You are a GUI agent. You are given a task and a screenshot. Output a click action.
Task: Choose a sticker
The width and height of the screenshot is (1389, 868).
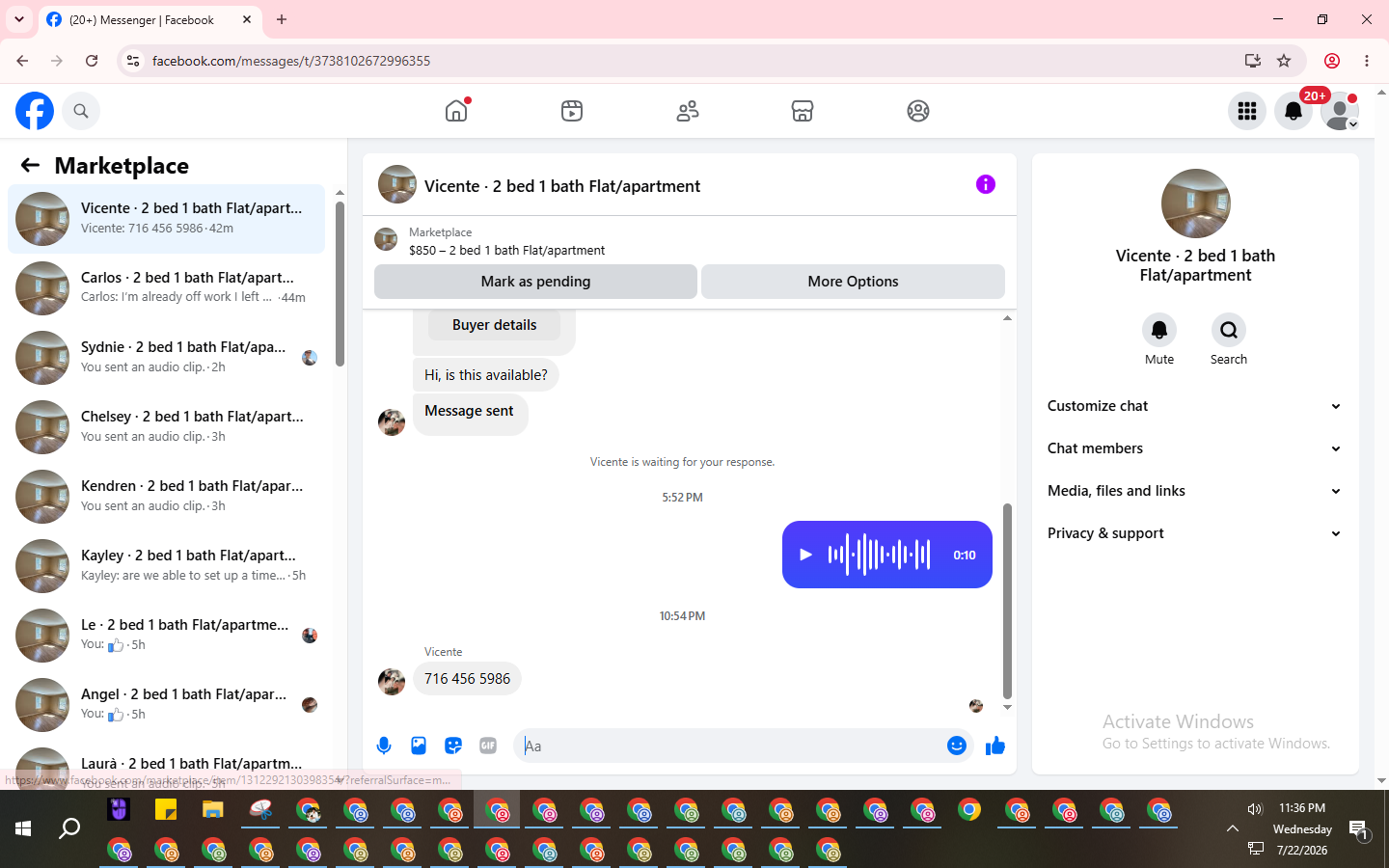453,746
